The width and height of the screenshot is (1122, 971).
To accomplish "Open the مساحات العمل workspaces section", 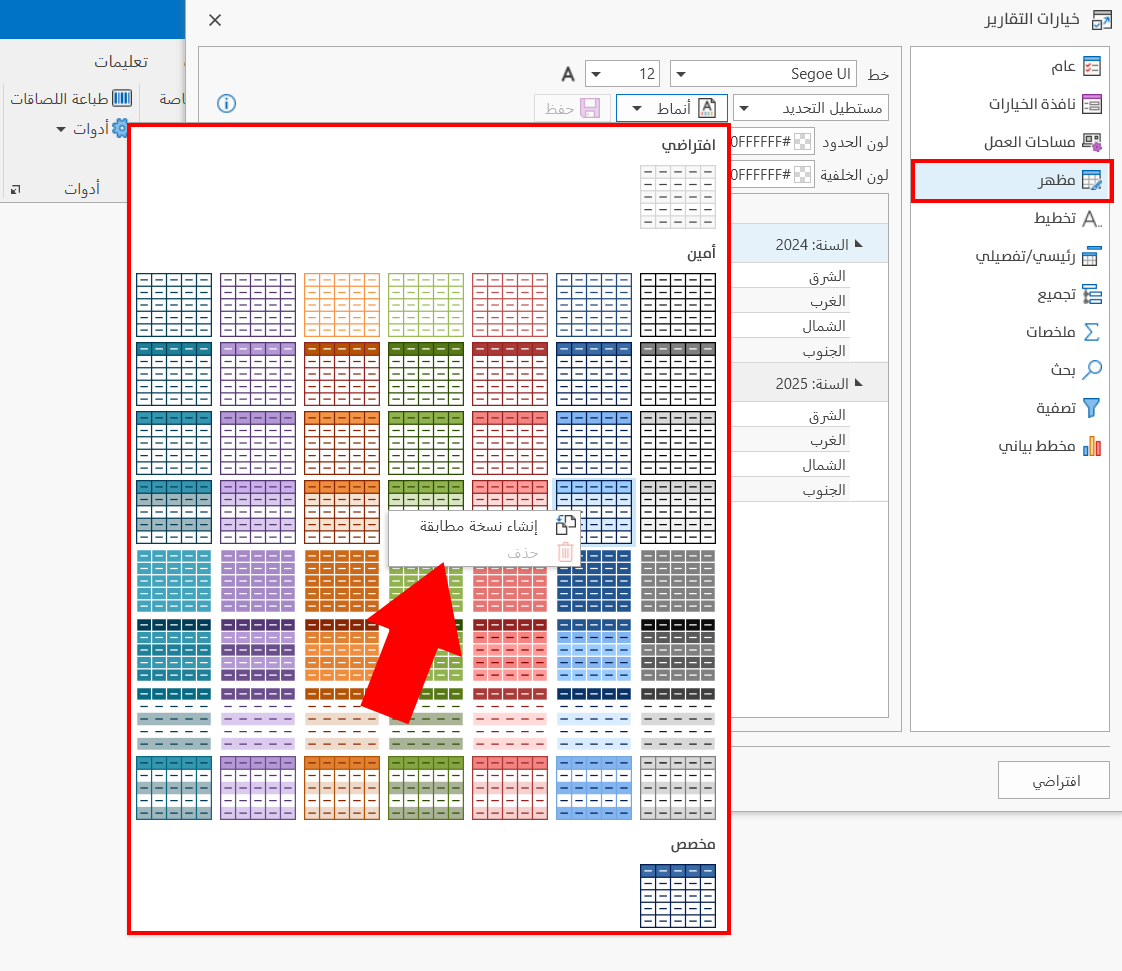I will 1042,142.
